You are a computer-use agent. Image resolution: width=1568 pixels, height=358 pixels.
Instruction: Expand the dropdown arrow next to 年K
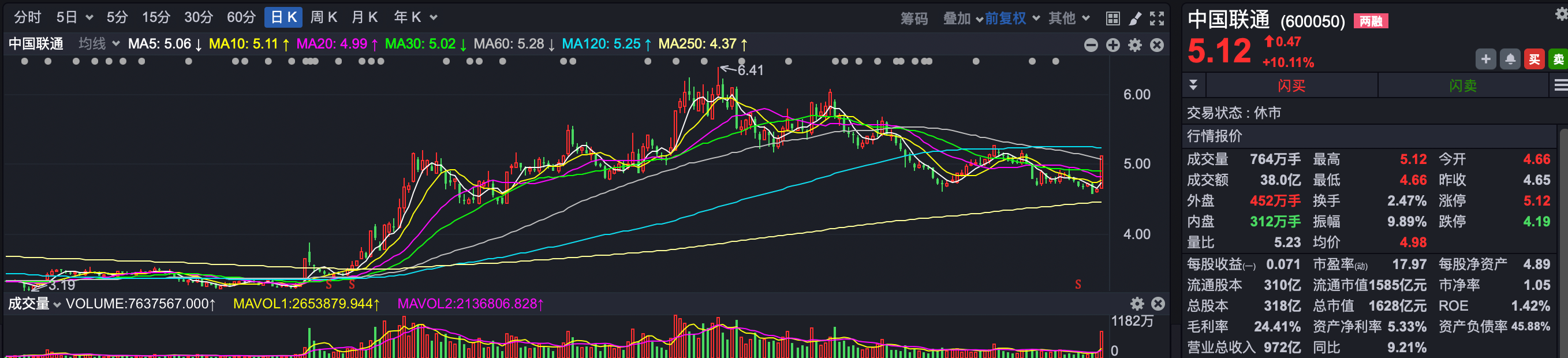(434, 18)
